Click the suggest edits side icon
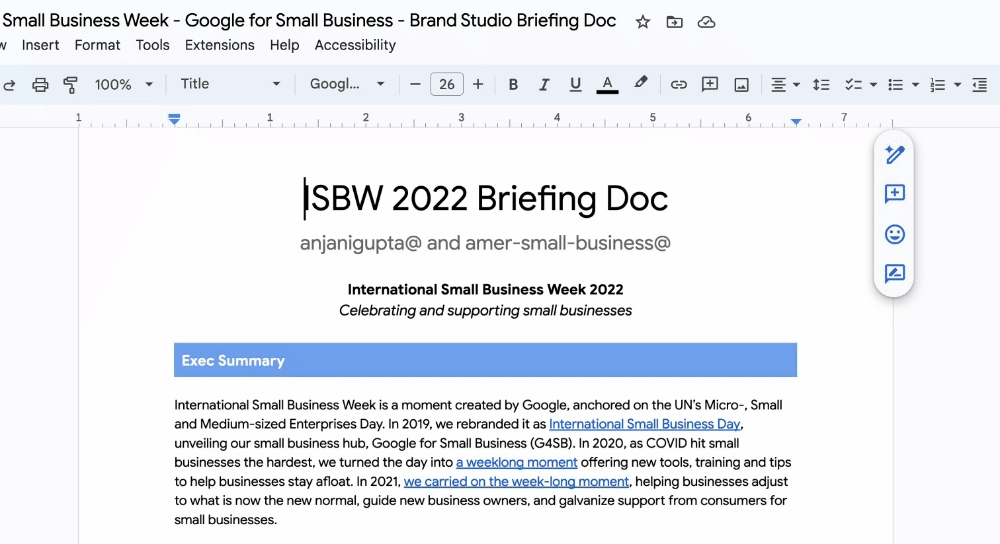 pos(894,274)
